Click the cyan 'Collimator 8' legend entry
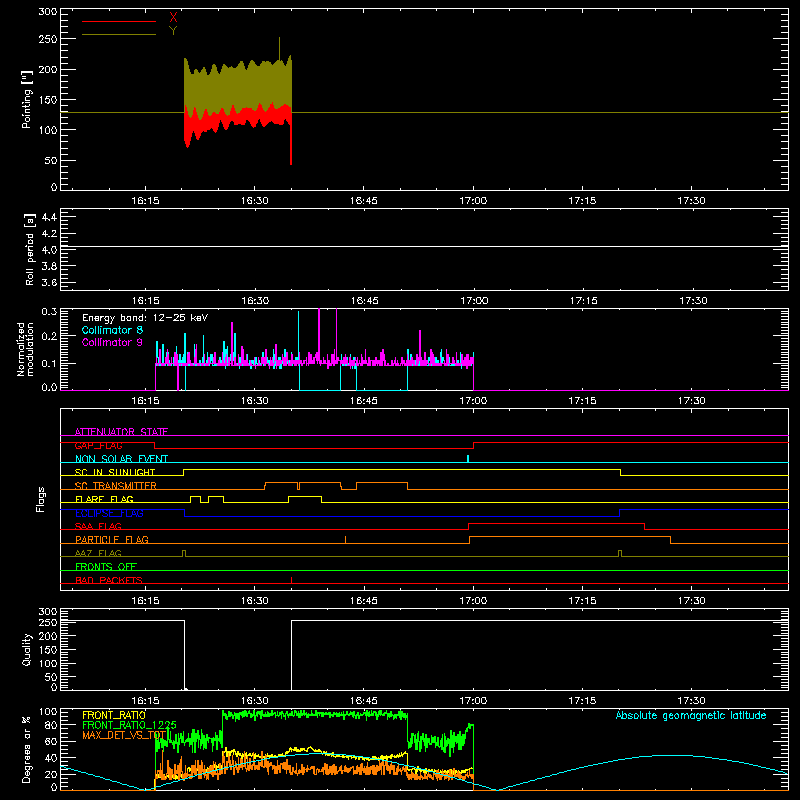The height and width of the screenshot is (800, 800). 112,330
